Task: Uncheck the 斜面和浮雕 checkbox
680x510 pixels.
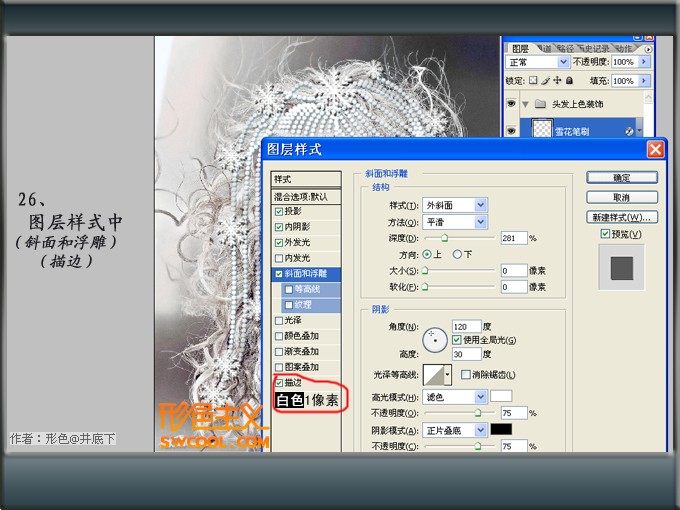Action: click(x=279, y=274)
